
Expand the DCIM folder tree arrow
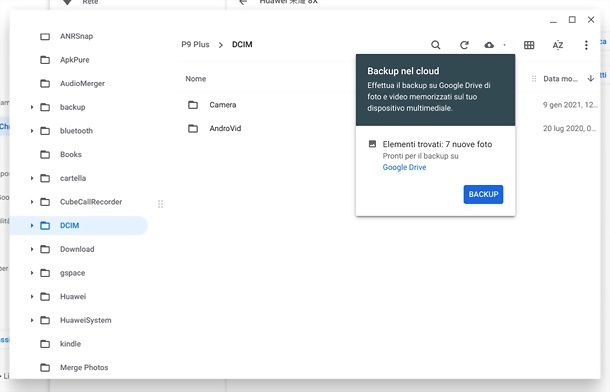32,226
